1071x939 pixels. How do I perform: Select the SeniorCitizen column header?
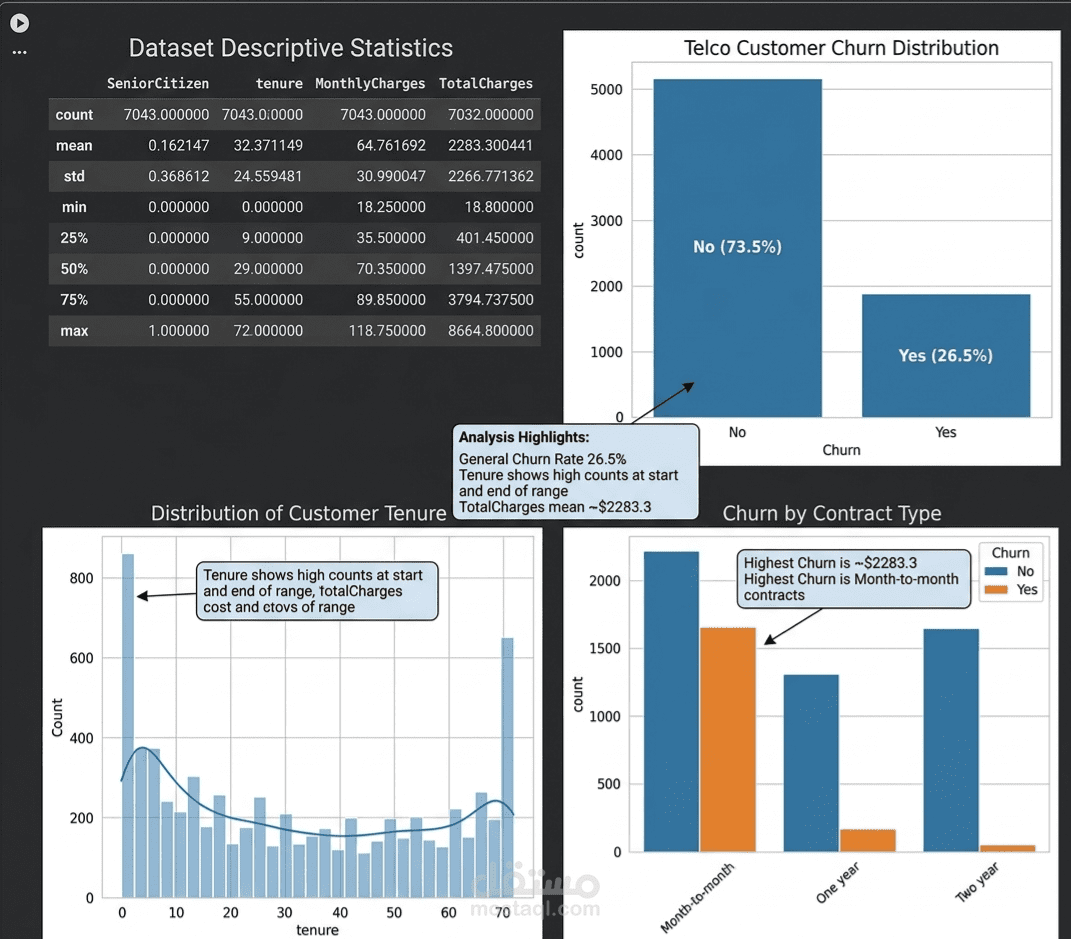tap(158, 83)
